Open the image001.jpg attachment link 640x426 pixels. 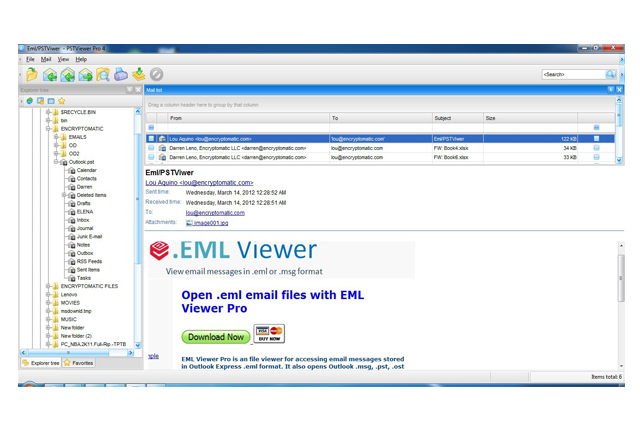(207, 223)
